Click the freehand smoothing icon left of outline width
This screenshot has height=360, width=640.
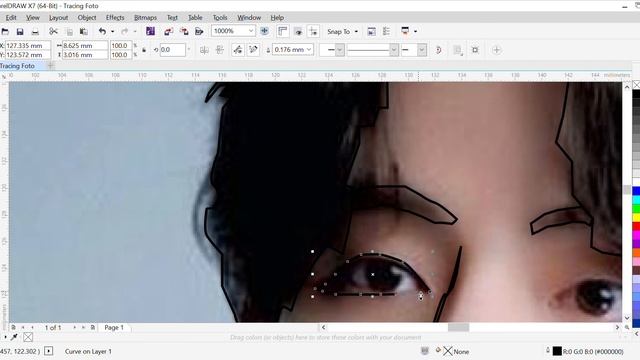point(253,50)
